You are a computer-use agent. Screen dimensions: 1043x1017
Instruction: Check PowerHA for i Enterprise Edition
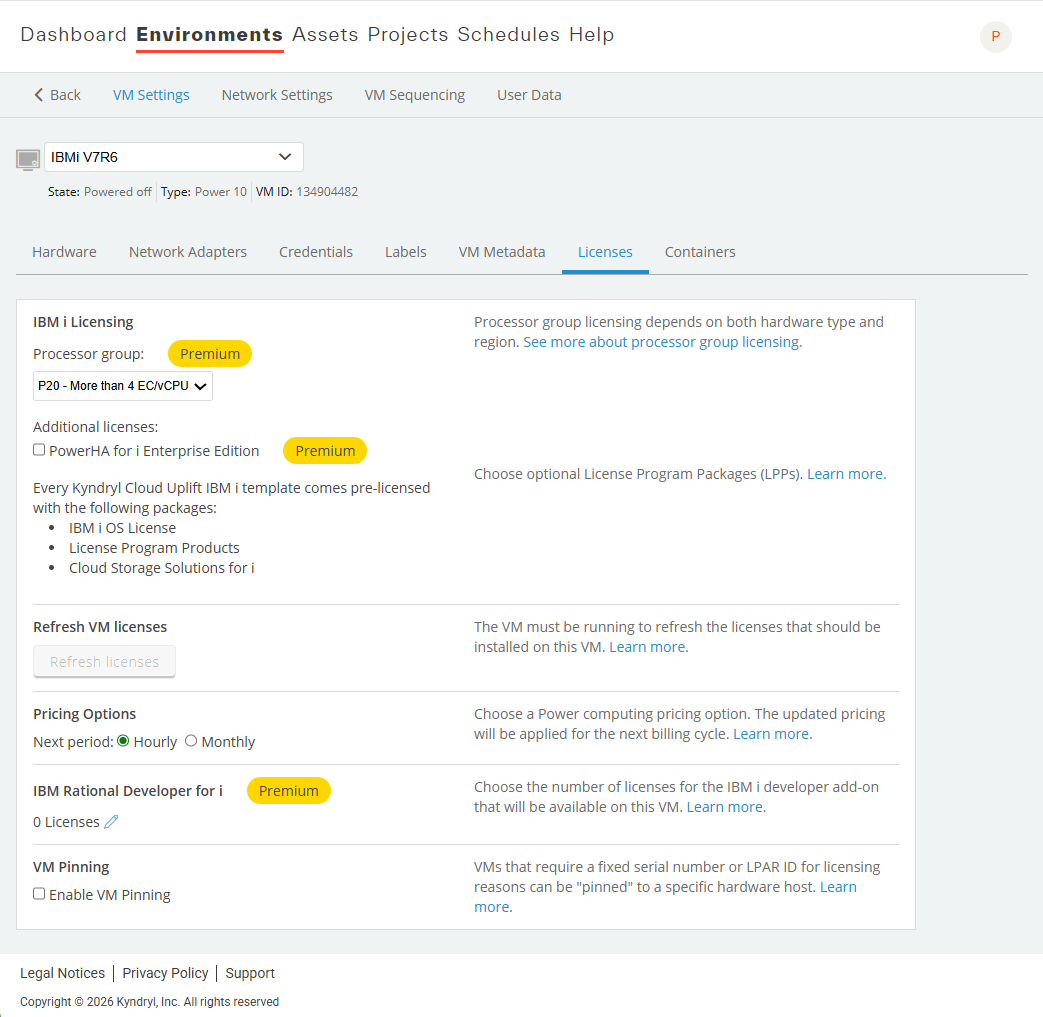38,448
